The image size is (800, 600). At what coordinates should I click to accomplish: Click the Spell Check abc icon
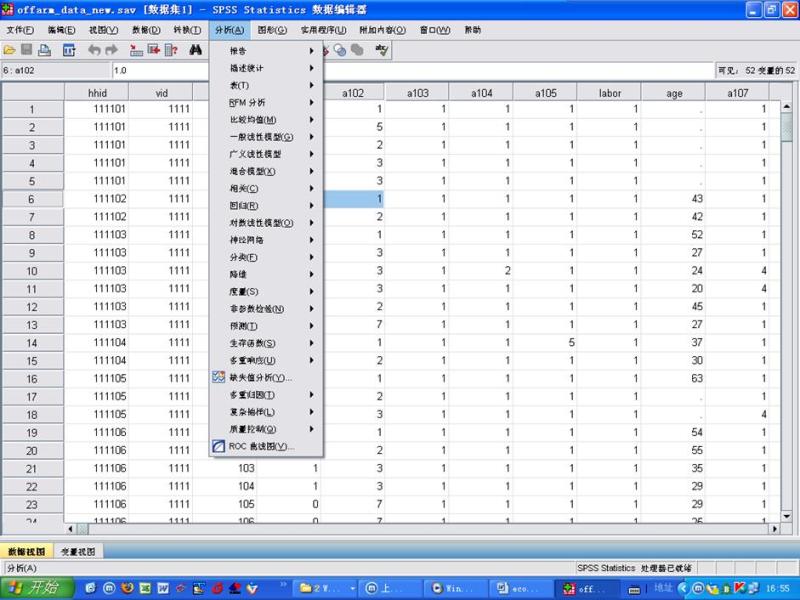(x=382, y=50)
